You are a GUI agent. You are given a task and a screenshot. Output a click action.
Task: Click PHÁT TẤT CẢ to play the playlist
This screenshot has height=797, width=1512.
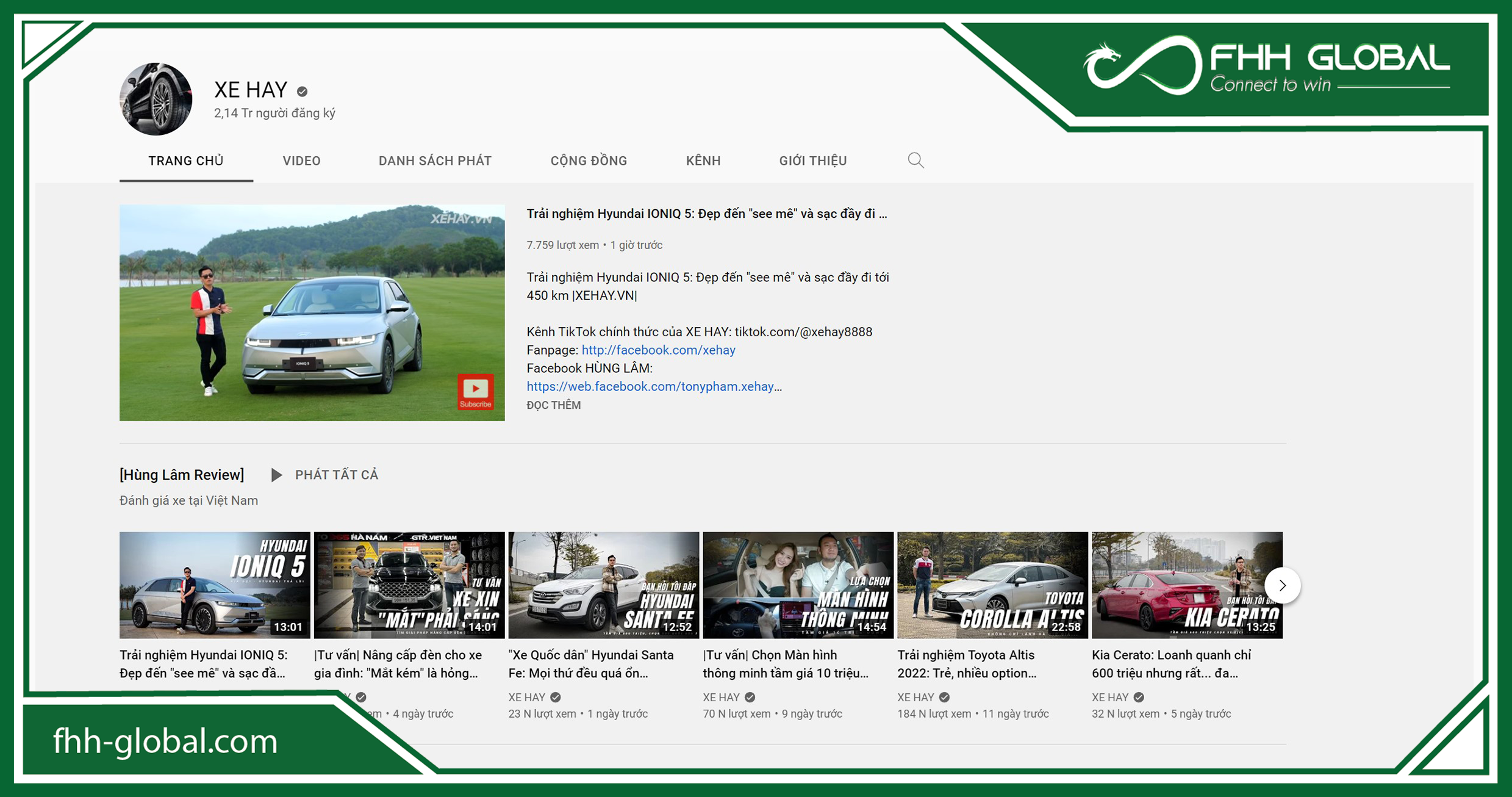[x=336, y=475]
